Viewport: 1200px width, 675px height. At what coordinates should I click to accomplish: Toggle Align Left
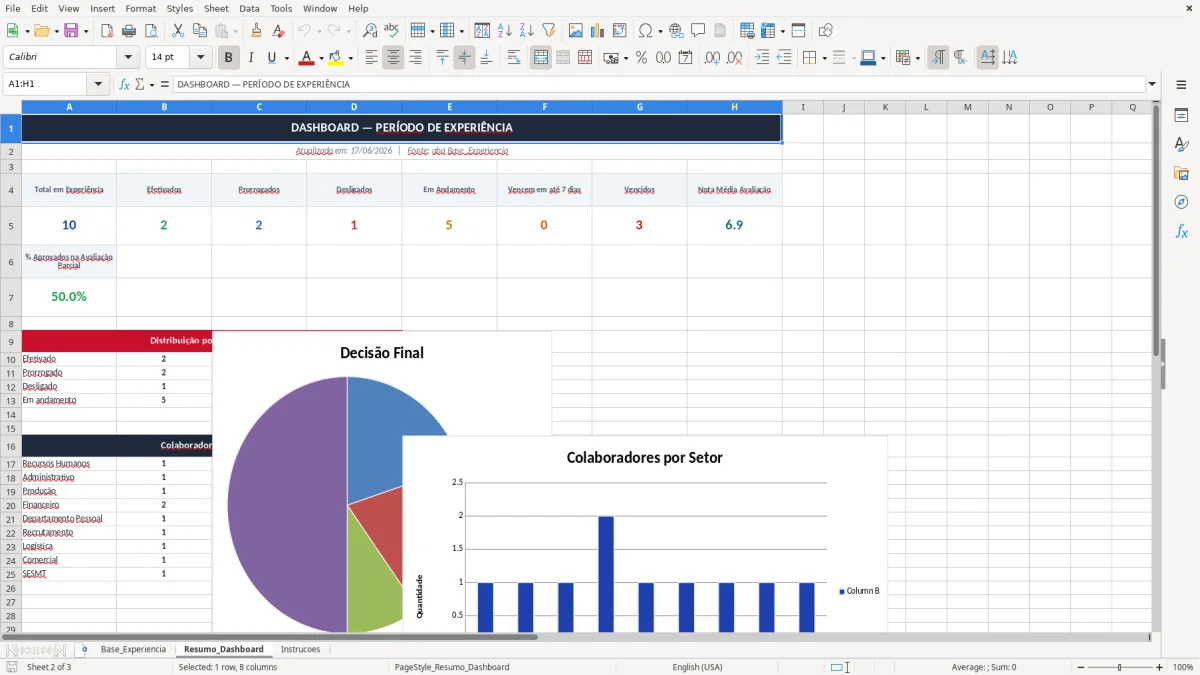pyautogui.click(x=371, y=58)
